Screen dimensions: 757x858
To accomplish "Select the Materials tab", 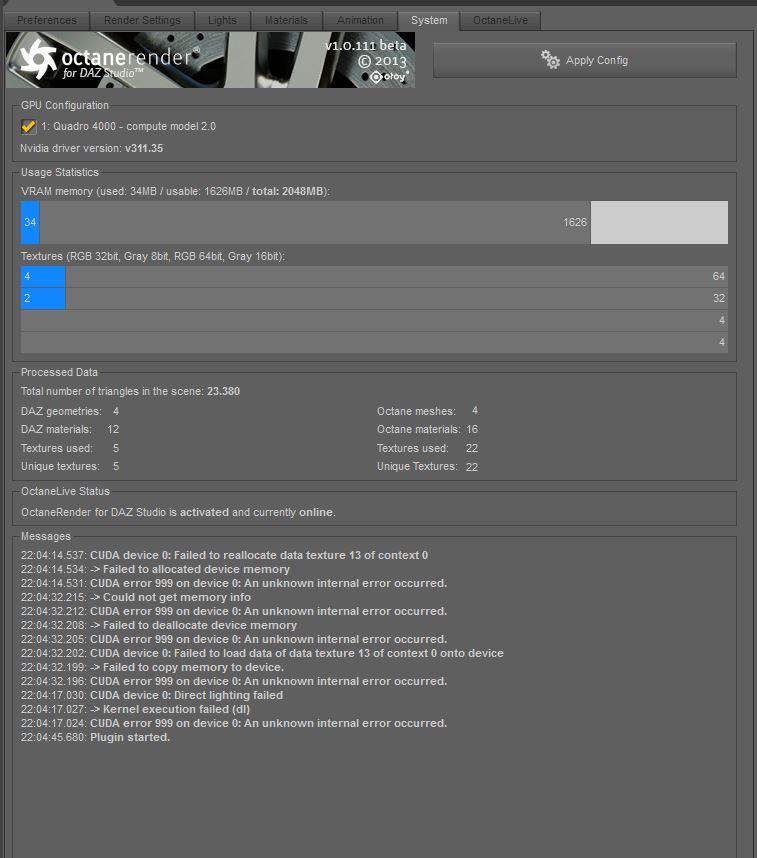I will click(x=286, y=20).
